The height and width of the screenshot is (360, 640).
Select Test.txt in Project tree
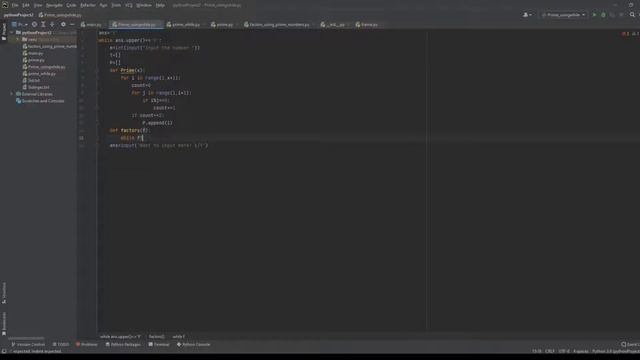click(31, 80)
